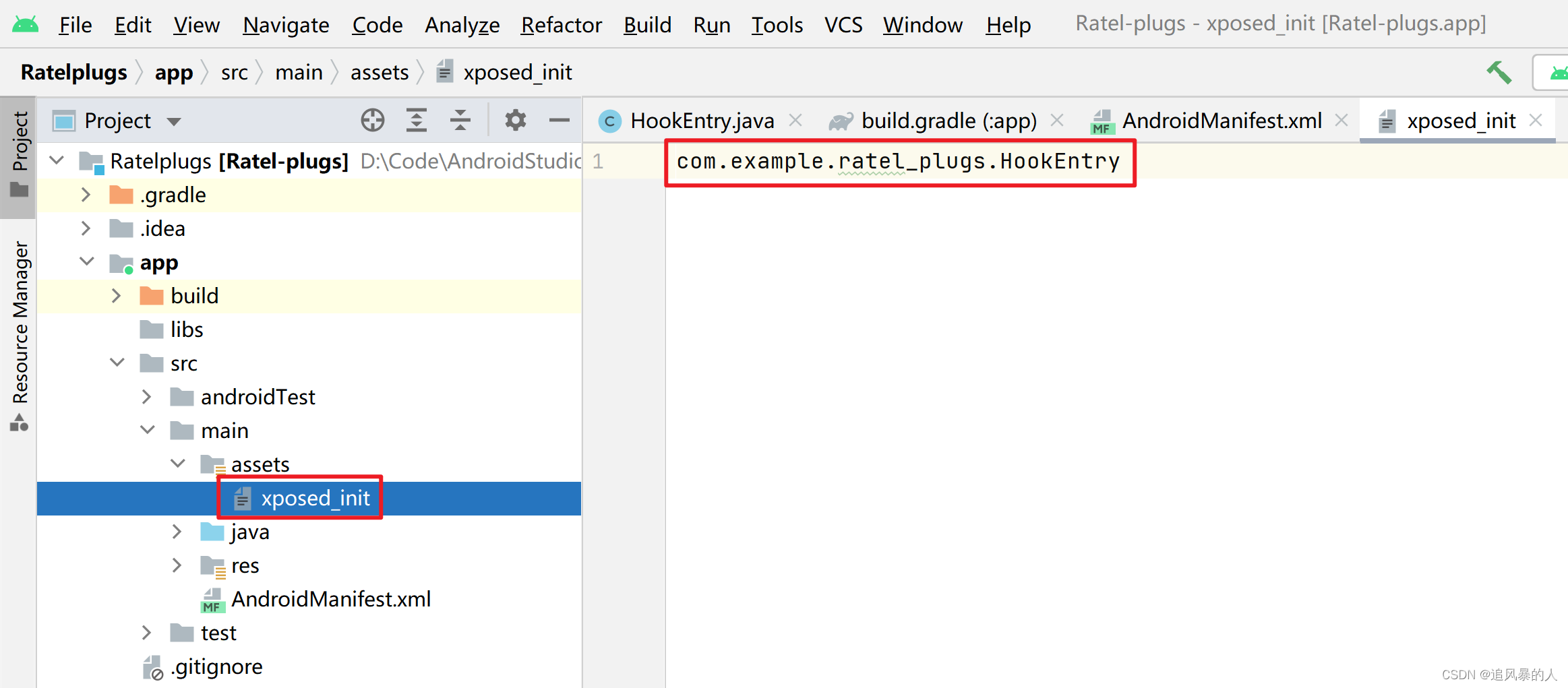Expand the test folder

[x=146, y=633]
